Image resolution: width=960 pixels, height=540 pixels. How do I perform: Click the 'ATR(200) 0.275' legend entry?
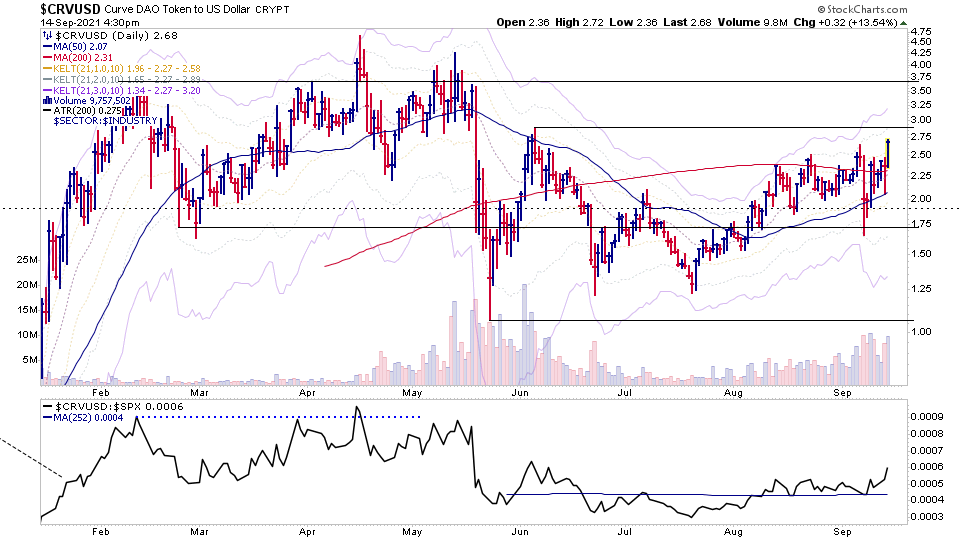coord(87,111)
